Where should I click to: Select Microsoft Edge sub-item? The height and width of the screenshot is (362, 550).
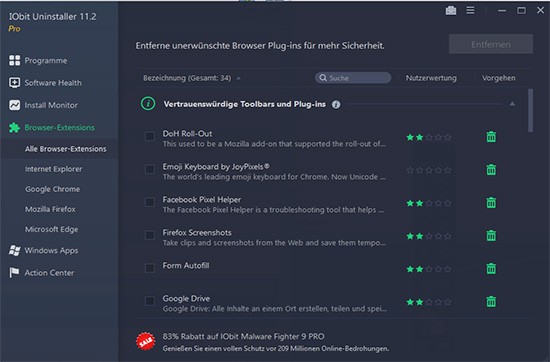pyautogui.click(x=52, y=229)
